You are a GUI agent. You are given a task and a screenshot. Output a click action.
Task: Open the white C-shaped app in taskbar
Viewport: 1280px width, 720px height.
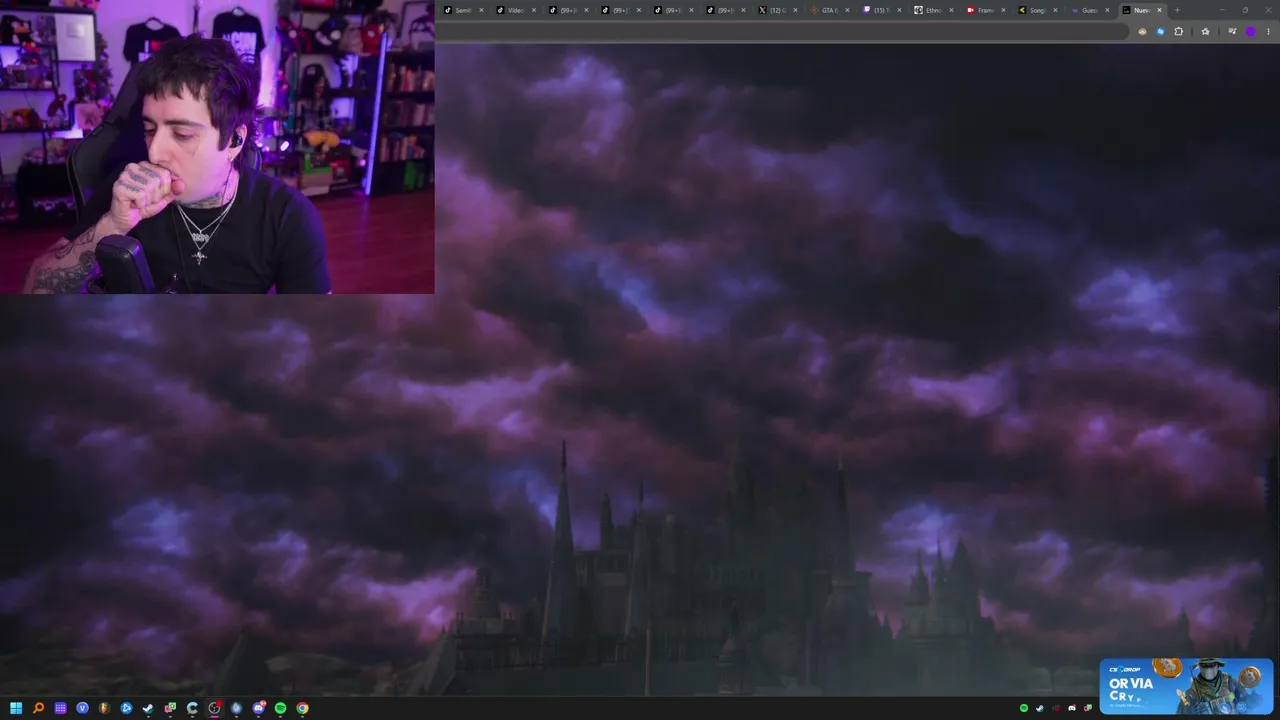click(192, 708)
